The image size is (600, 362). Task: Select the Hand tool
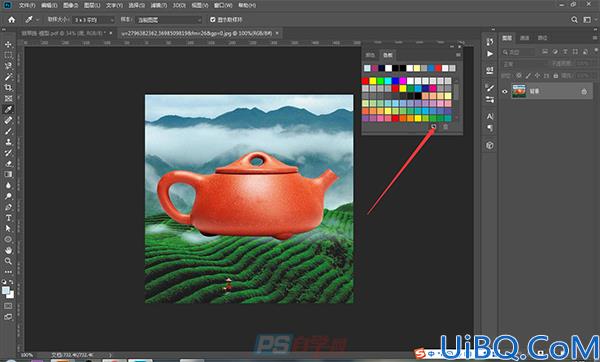(x=8, y=250)
